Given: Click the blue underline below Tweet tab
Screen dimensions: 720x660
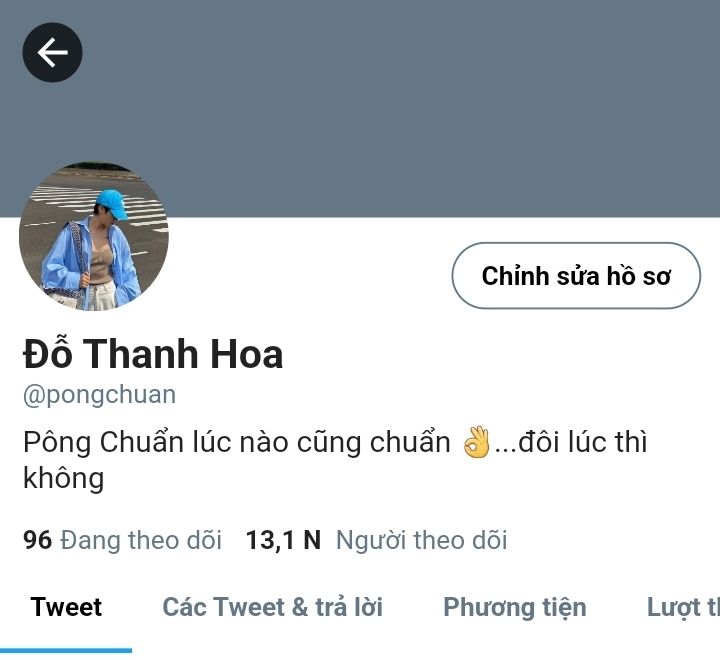Looking at the screenshot, I should tap(66, 650).
